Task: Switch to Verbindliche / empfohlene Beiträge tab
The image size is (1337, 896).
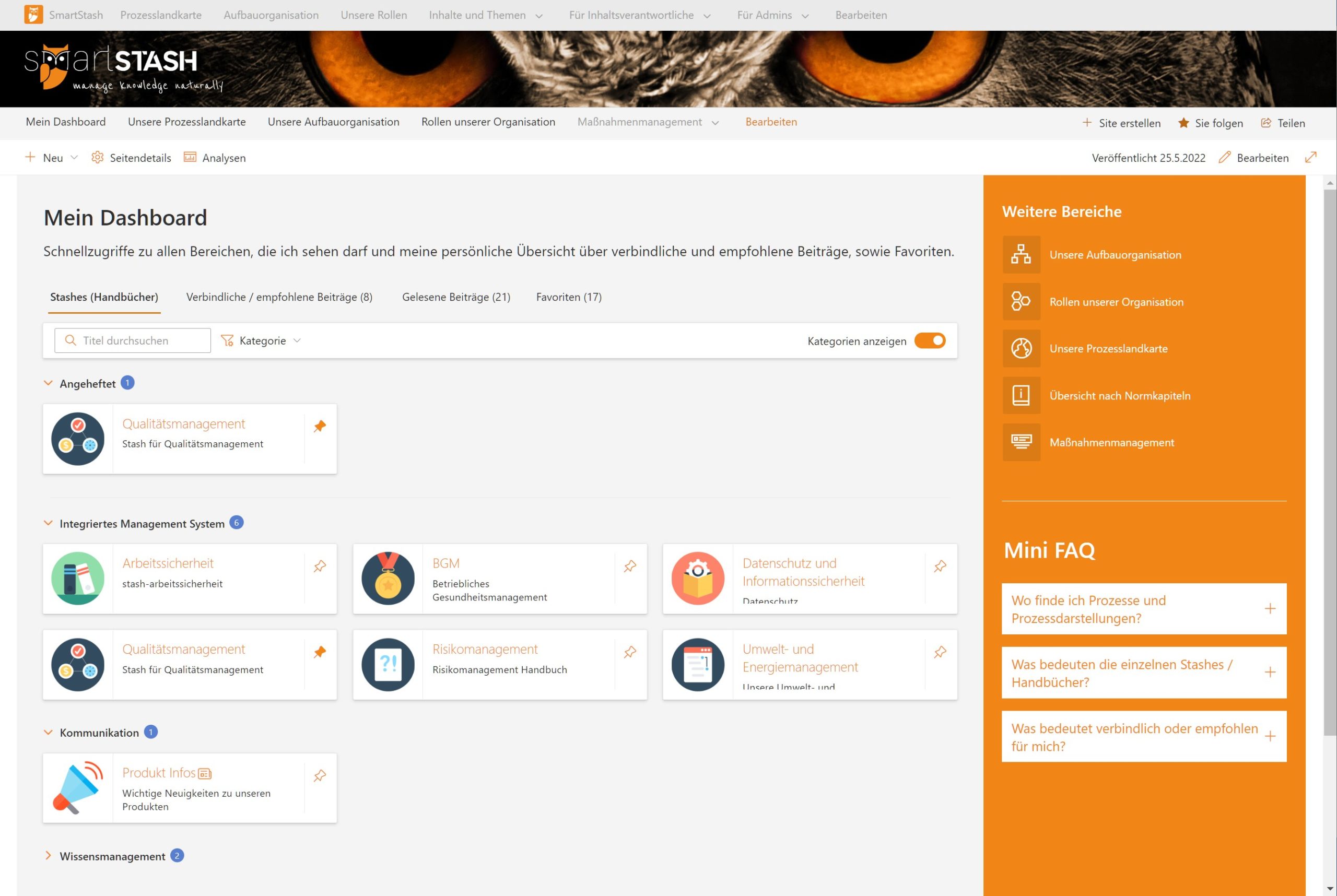Action: click(x=279, y=297)
